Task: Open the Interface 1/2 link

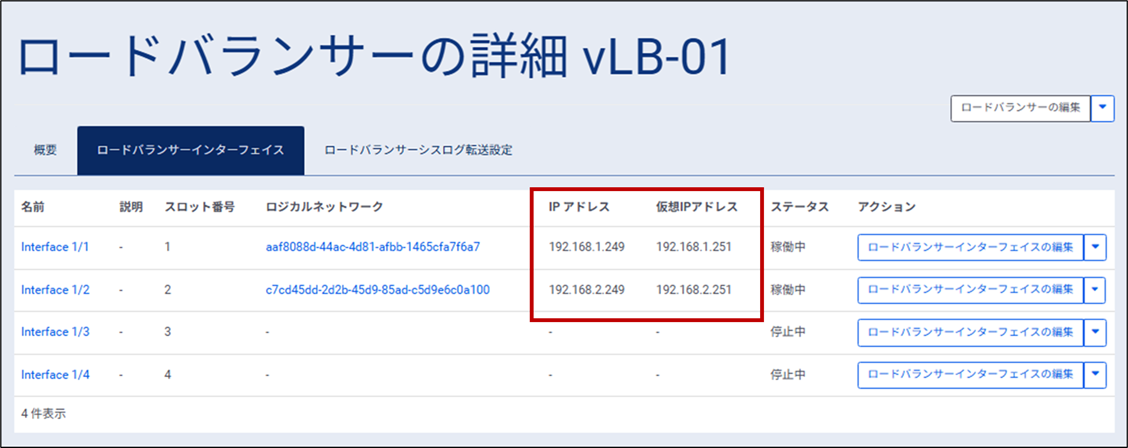Action: click(55, 290)
